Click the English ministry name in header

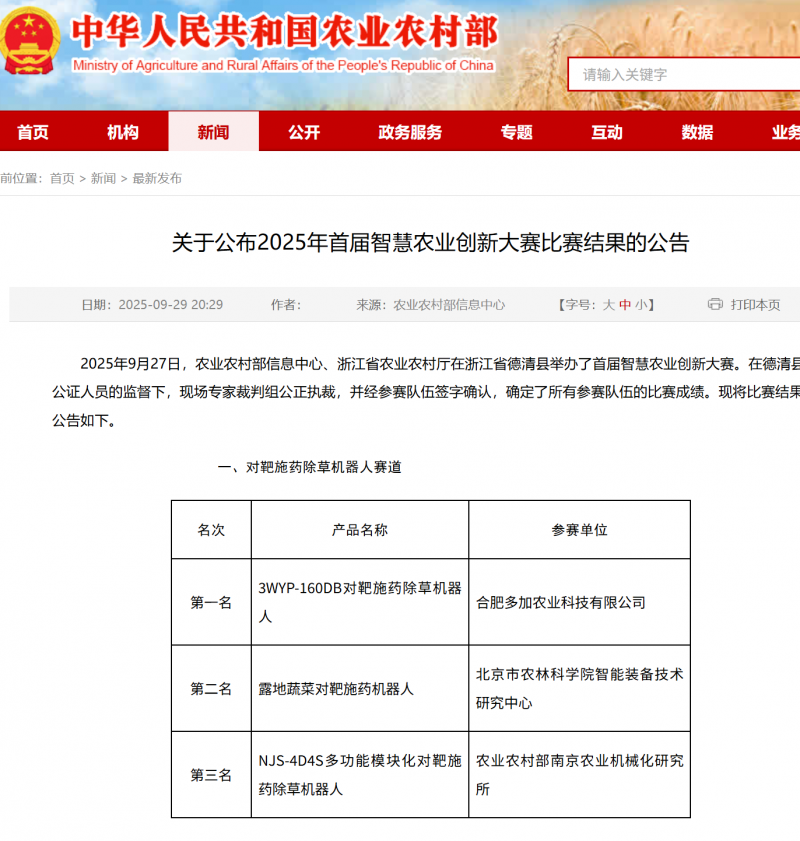(x=283, y=66)
